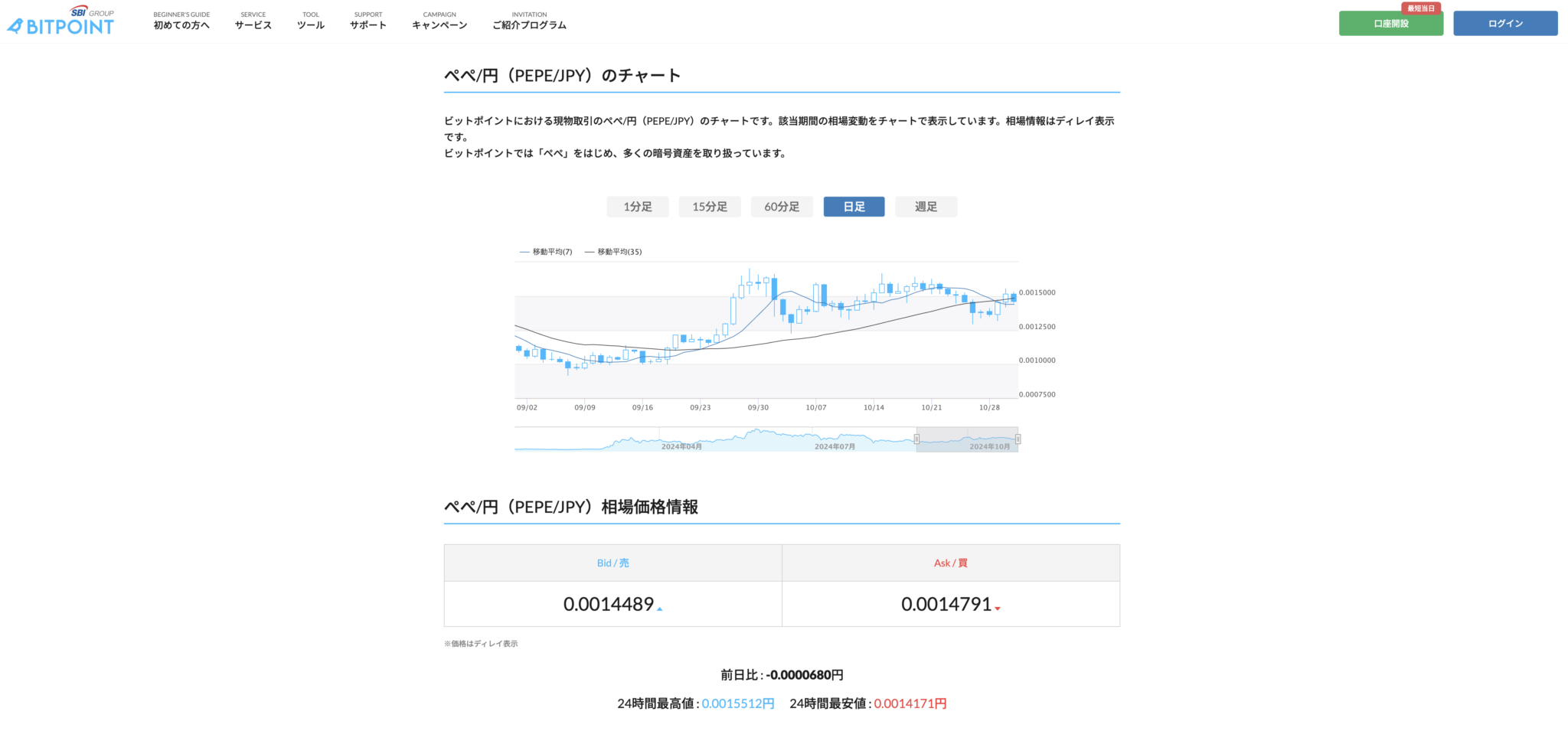Click the left range navigator handle
Viewport: 1568px width, 731px height.
916,439
